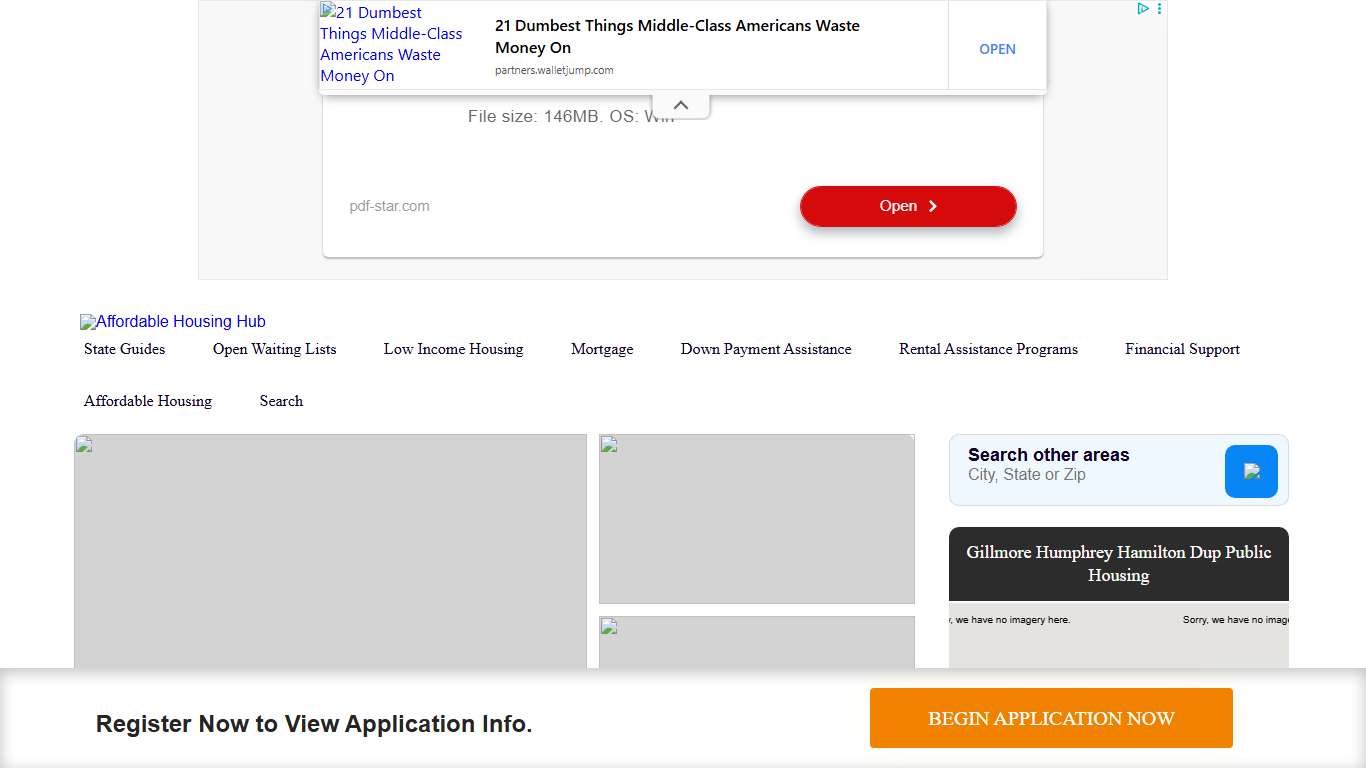View the large main property photo
Viewport: 1366px width, 768px height.
coord(330,550)
